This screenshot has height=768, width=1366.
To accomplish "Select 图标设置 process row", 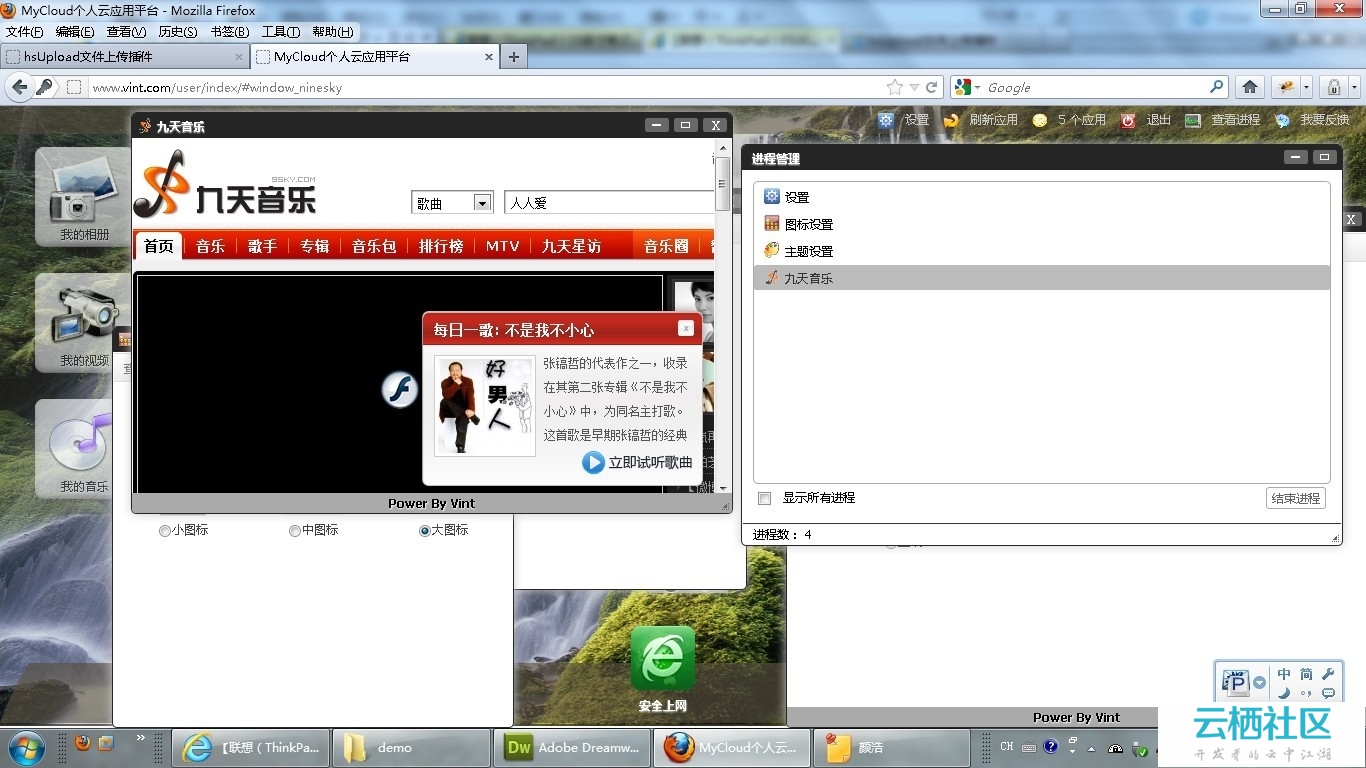I will [x=1042, y=224].
